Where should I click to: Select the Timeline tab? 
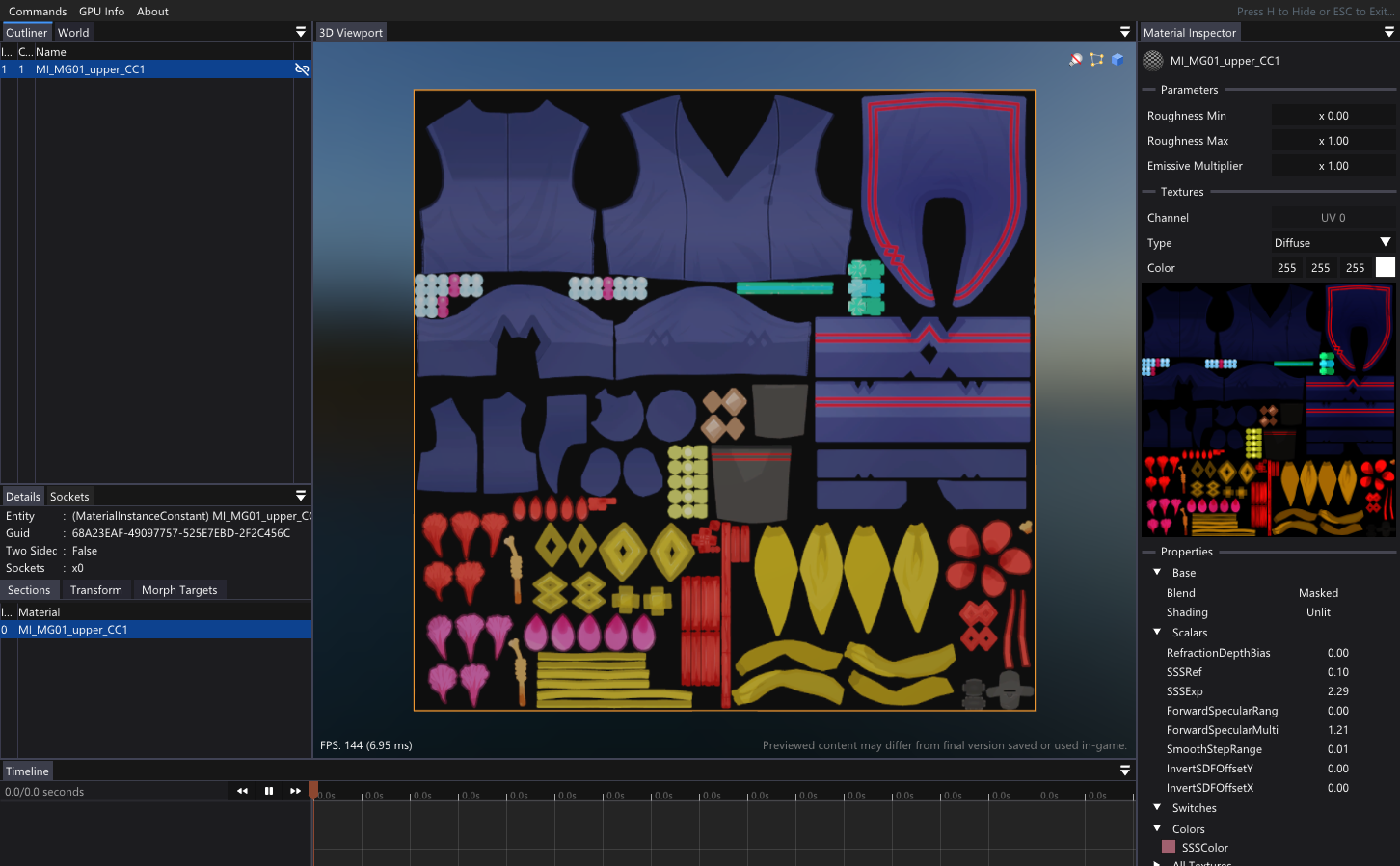(27, 771)
